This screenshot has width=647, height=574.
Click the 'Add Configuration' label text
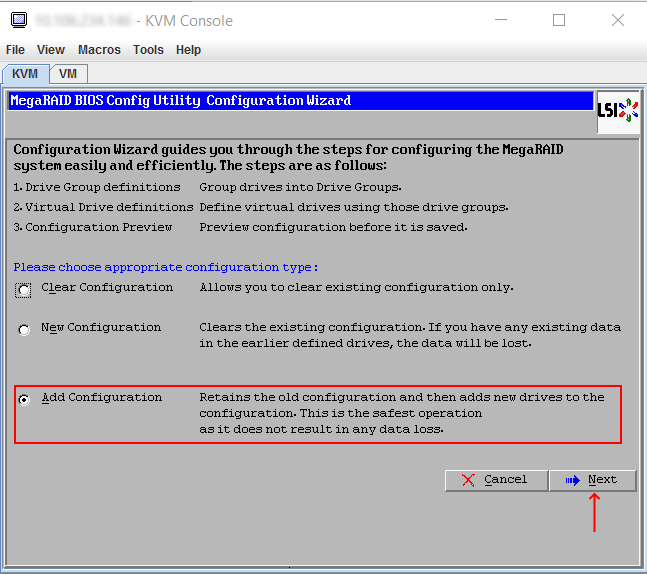(x=102, y=397)
